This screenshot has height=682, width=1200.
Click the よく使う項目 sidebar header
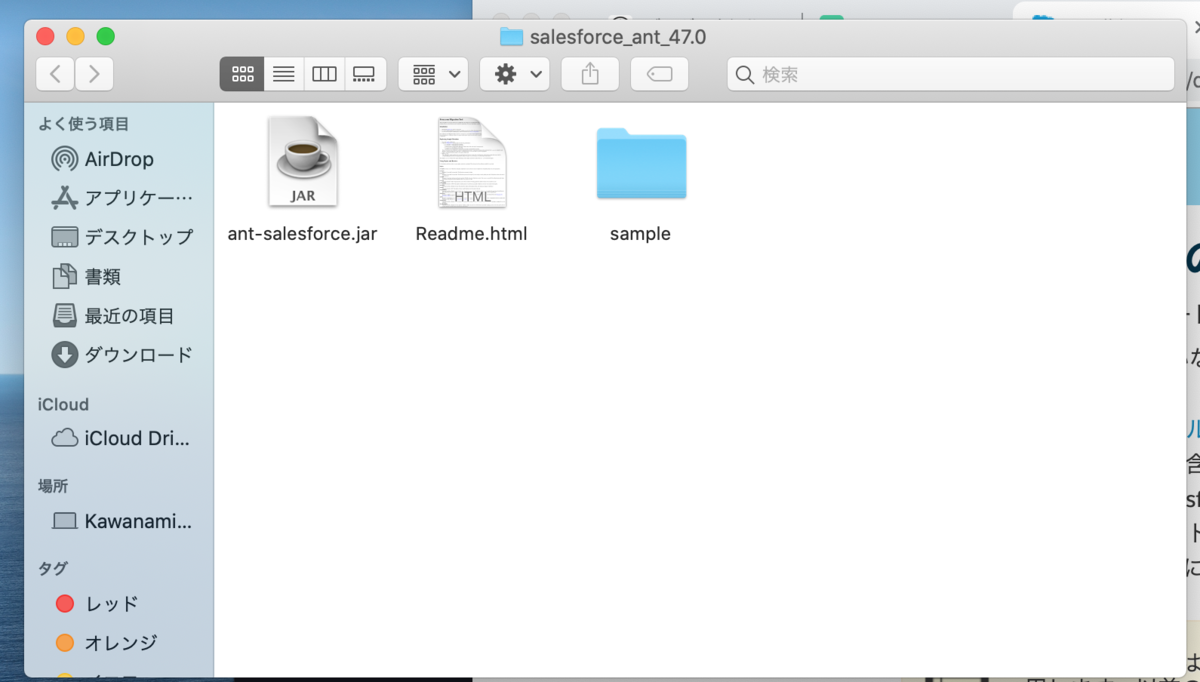(84, 124)
